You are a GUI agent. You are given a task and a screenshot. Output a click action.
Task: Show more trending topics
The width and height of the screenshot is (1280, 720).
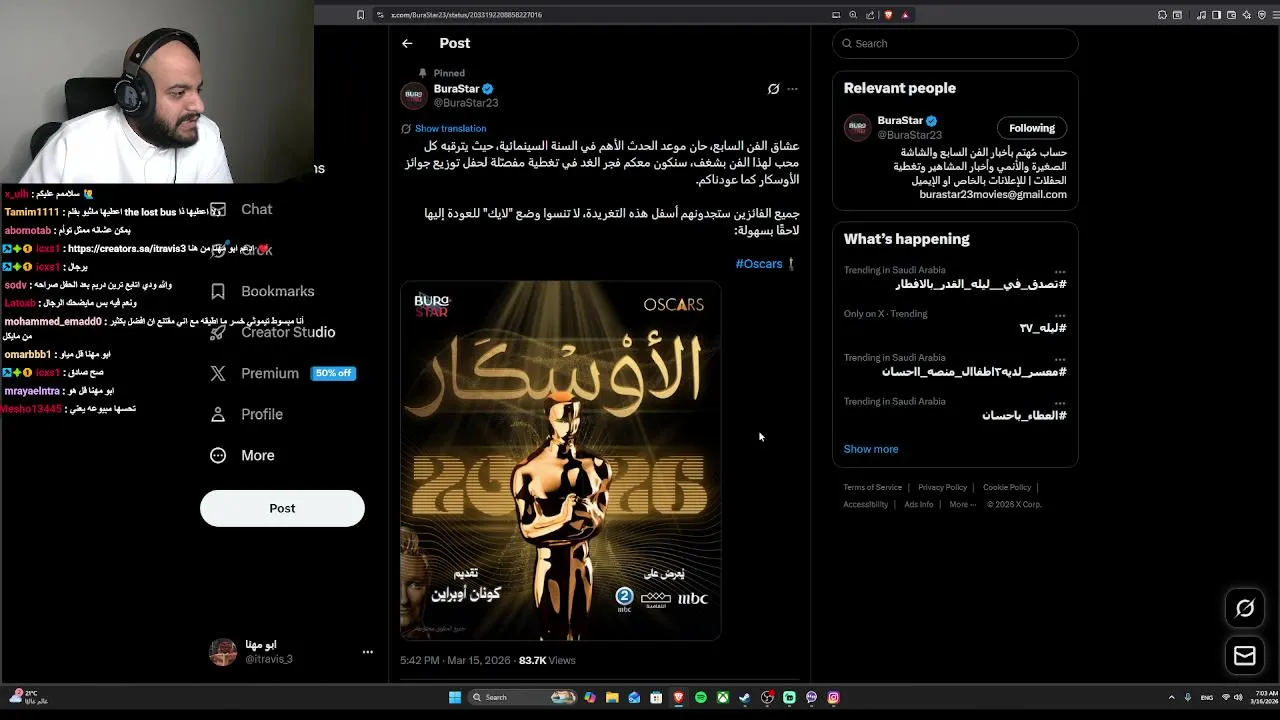(x=871, y=449)
